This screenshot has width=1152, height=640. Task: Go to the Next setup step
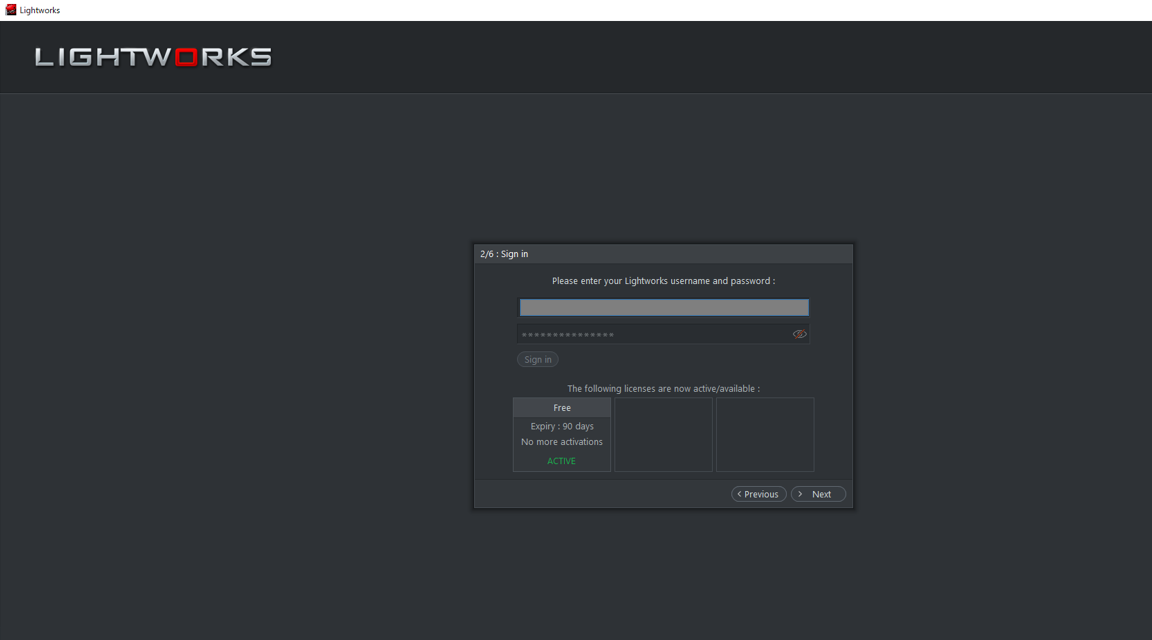pos(818,494)
